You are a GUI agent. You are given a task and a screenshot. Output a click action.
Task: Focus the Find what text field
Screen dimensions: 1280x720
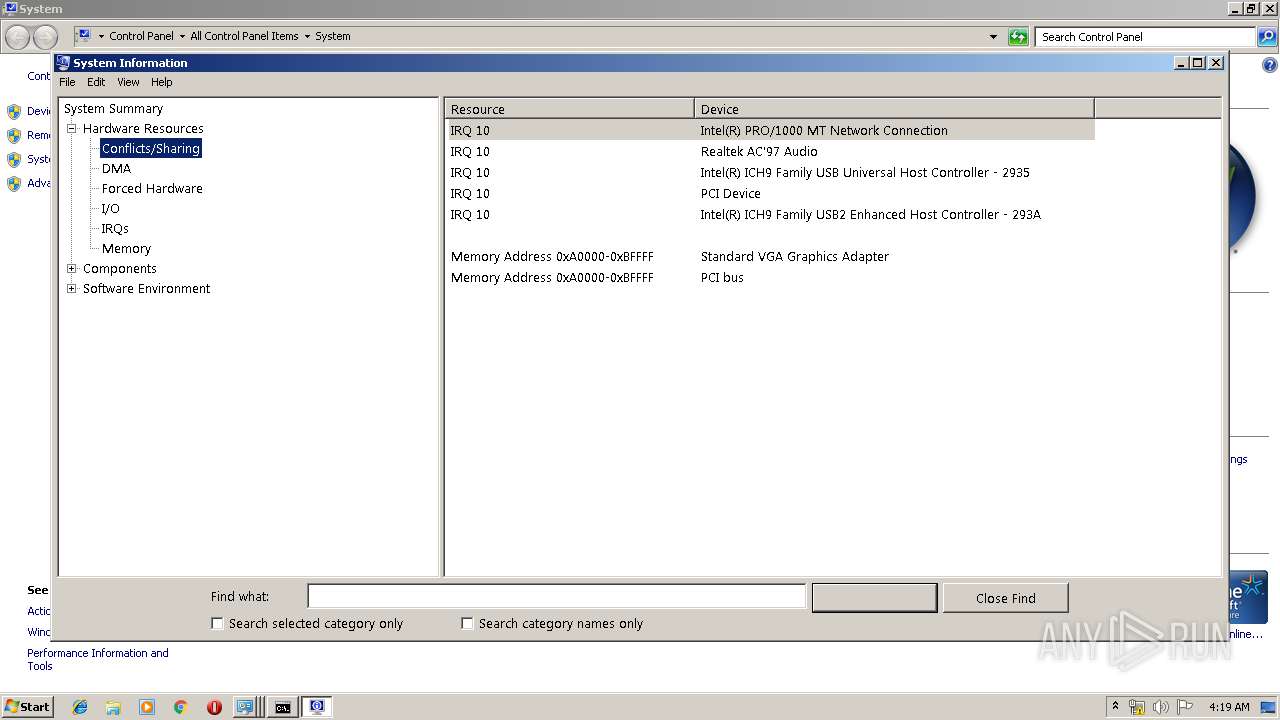tap(556, 596)
